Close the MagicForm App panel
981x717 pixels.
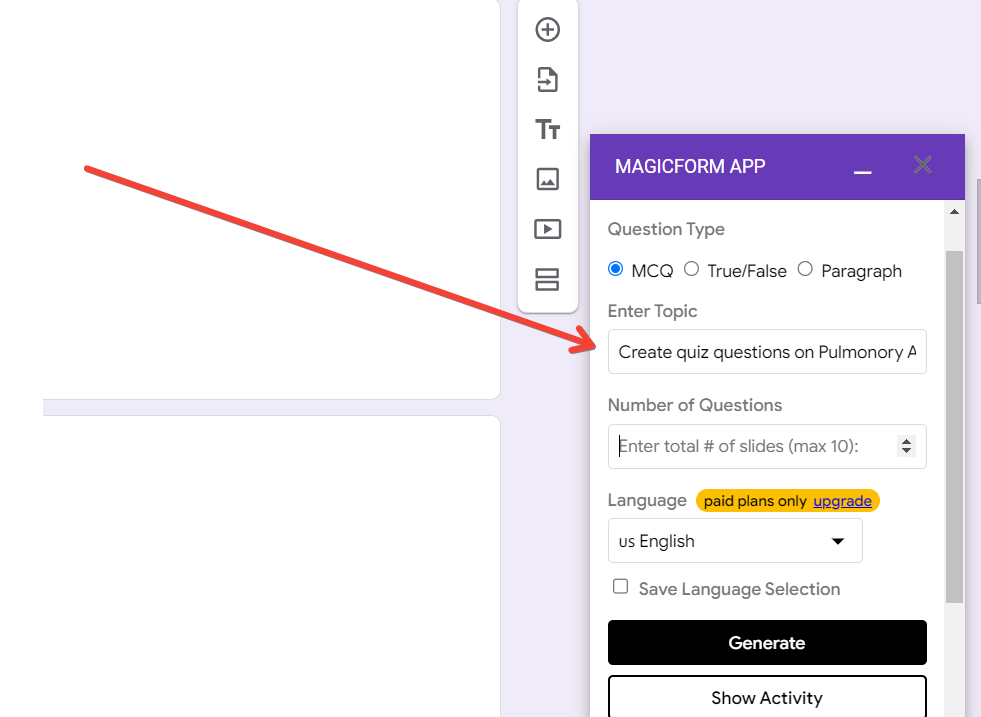922,165
